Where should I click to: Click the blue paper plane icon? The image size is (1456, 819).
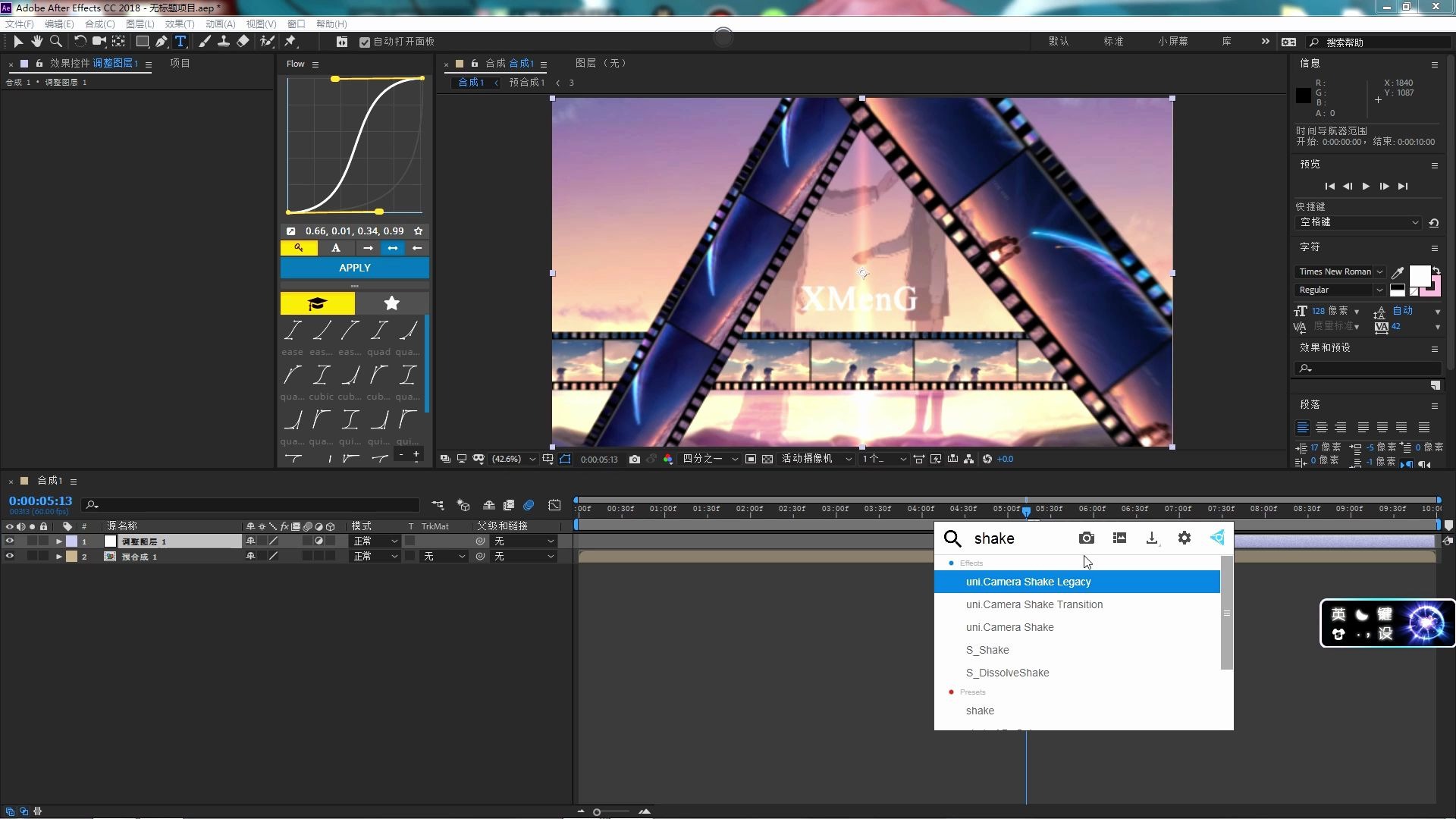click(x=1217, y=538)
